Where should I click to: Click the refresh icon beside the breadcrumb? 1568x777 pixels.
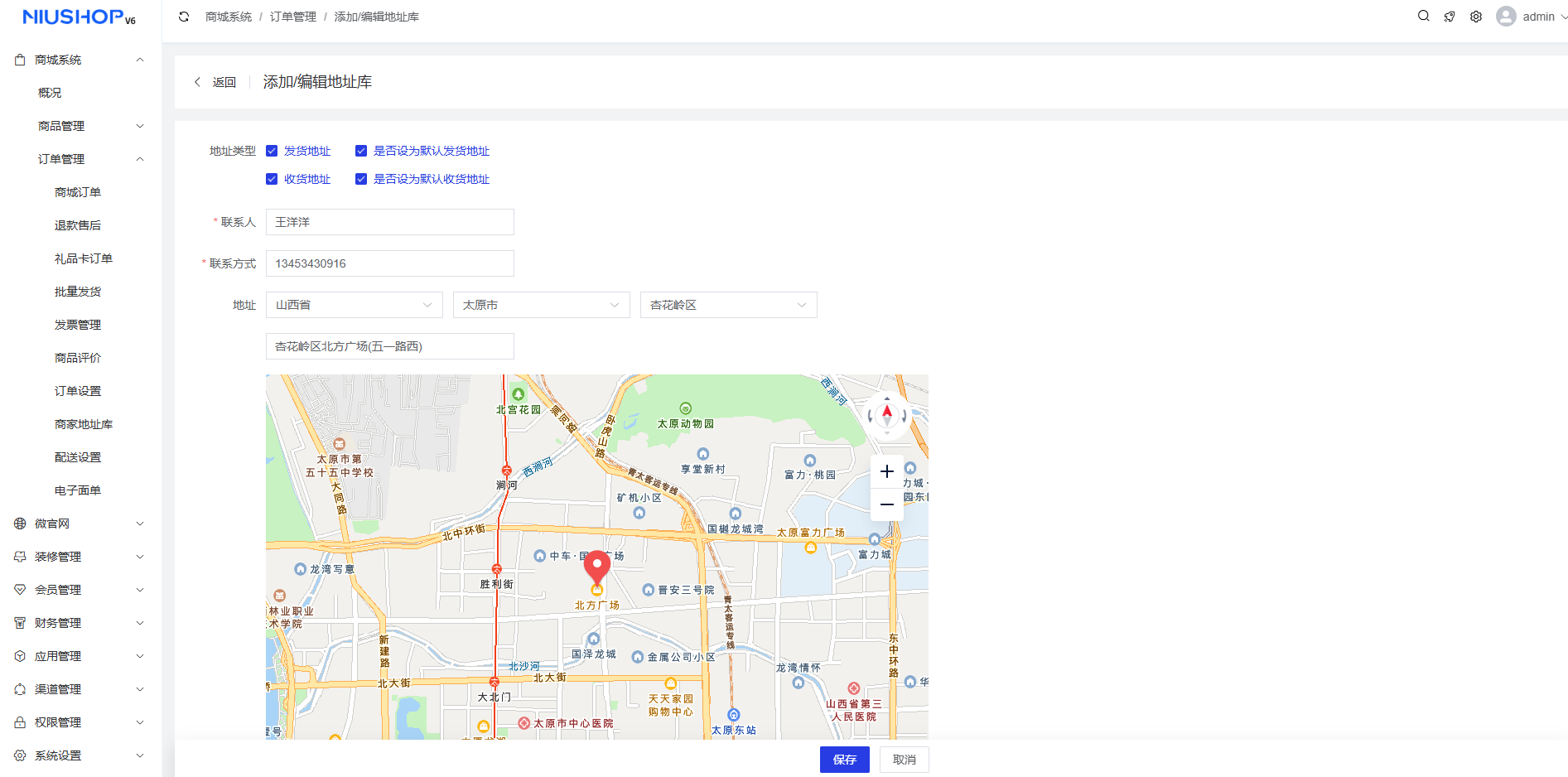pyautogui.click(x=184, y=17)
